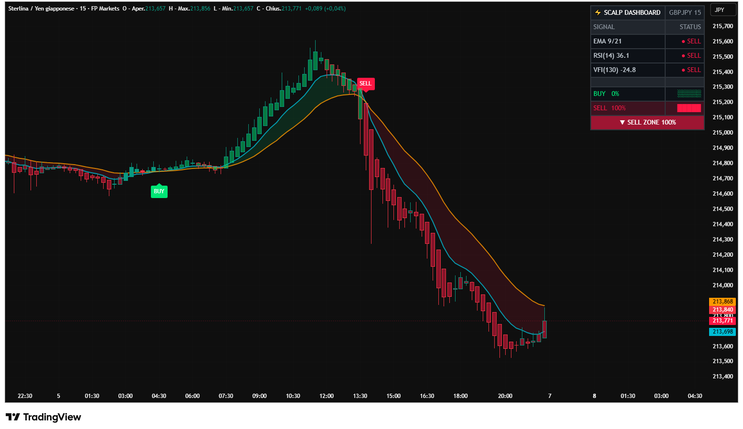Click the SCALP DASHBOARD title text
The height and width of the screenshot is (429, 743).
pyautogui.click(x=632, y=12)
